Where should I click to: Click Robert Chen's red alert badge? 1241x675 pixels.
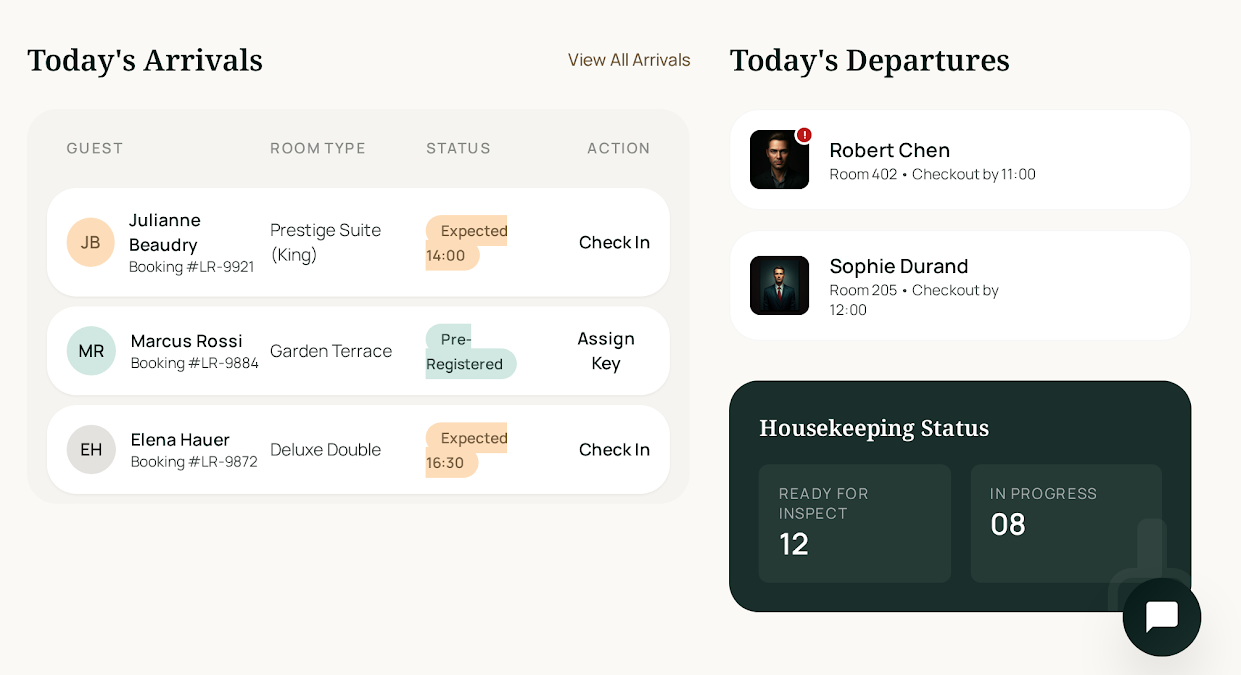[x=804, y=135]
